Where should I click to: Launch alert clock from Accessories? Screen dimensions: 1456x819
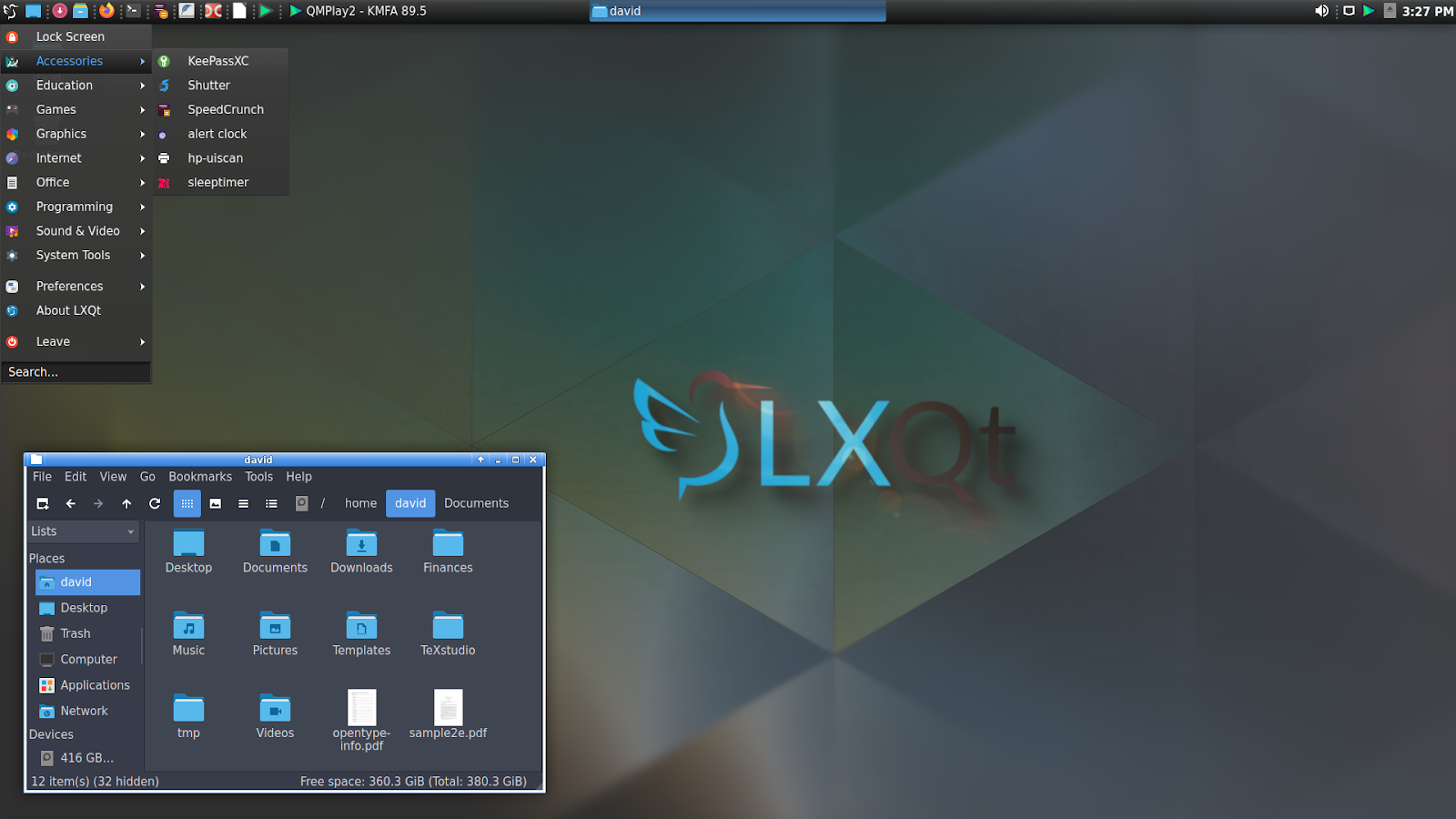[220, 134]
